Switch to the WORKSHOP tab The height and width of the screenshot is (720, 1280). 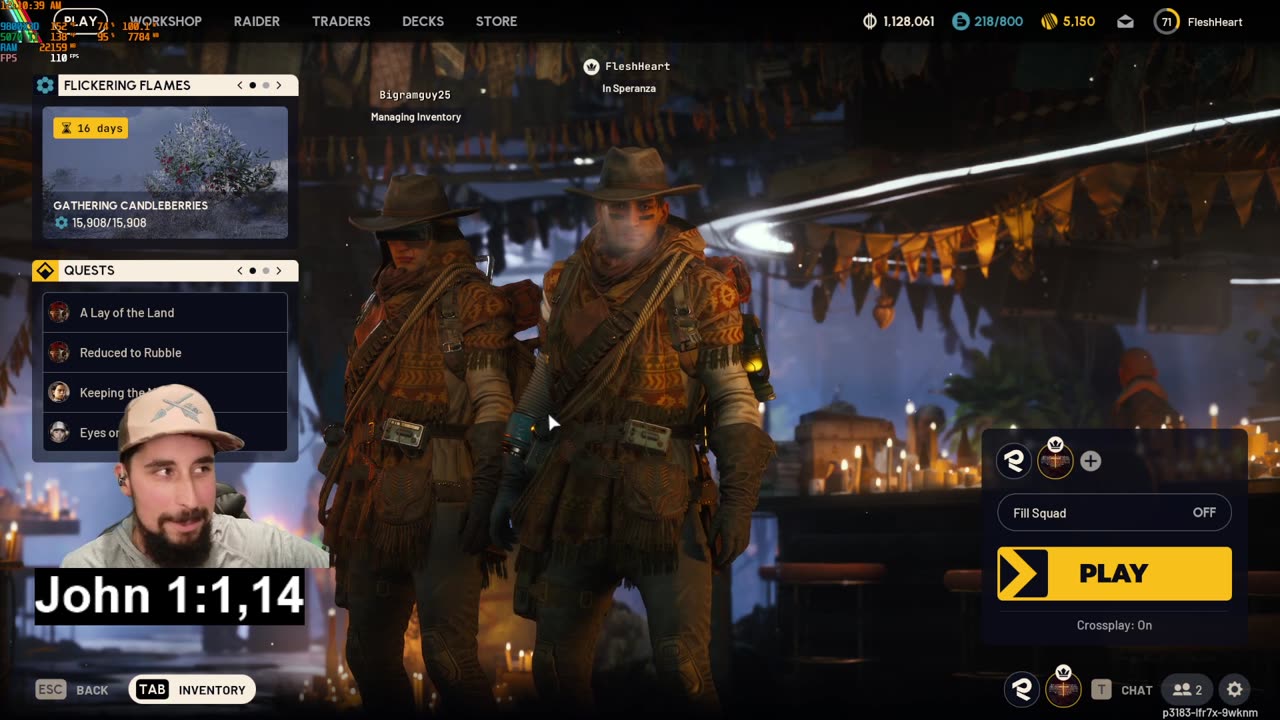[165, 21]
